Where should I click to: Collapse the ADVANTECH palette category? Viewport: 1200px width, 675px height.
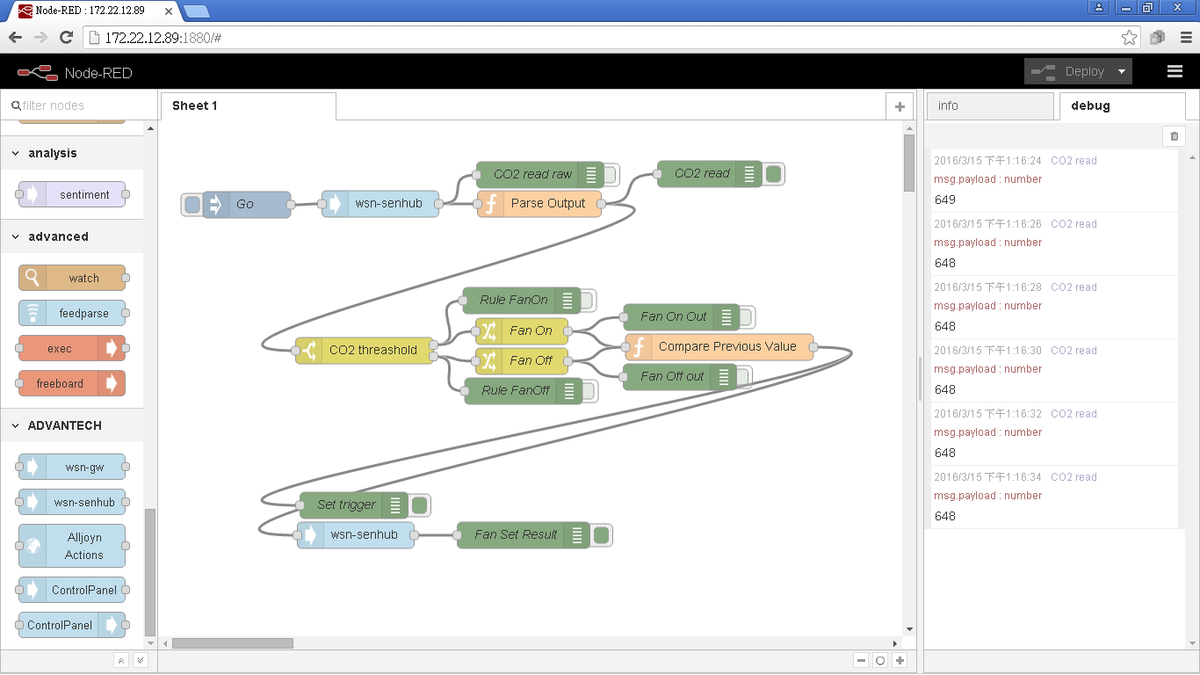click(x=16, y=425)
